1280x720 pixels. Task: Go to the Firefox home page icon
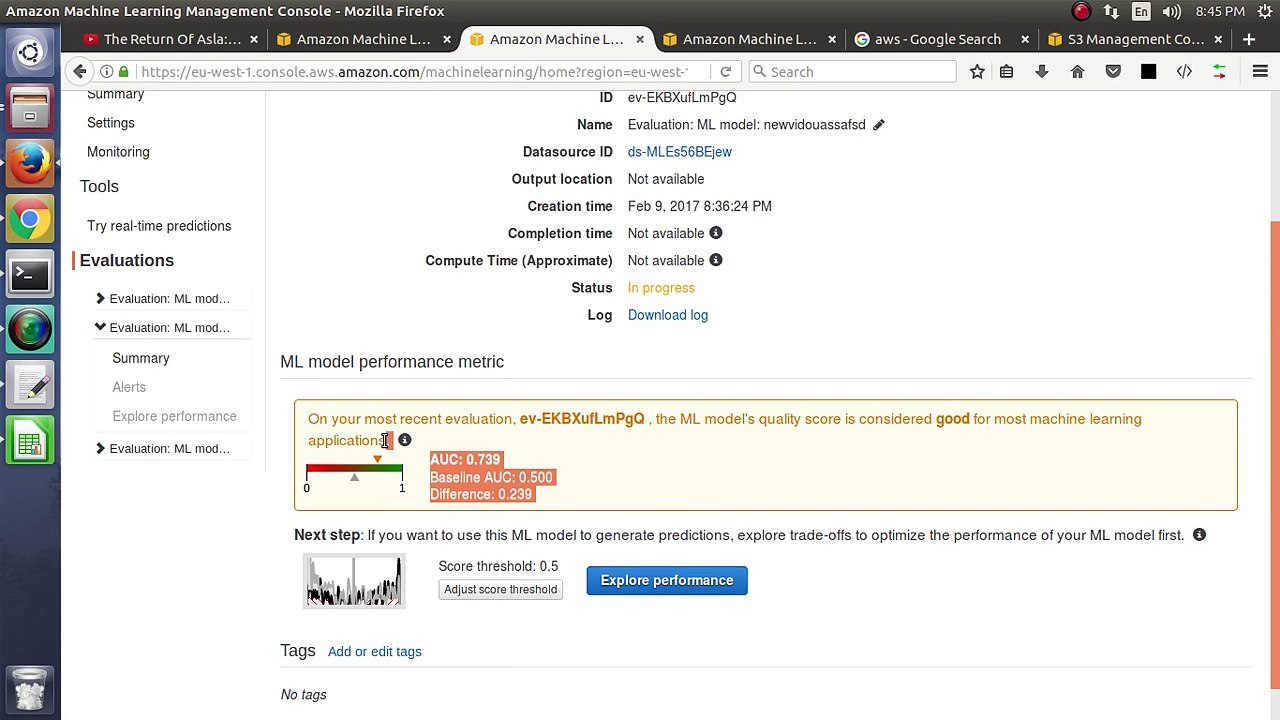(x=1077, y=72)
